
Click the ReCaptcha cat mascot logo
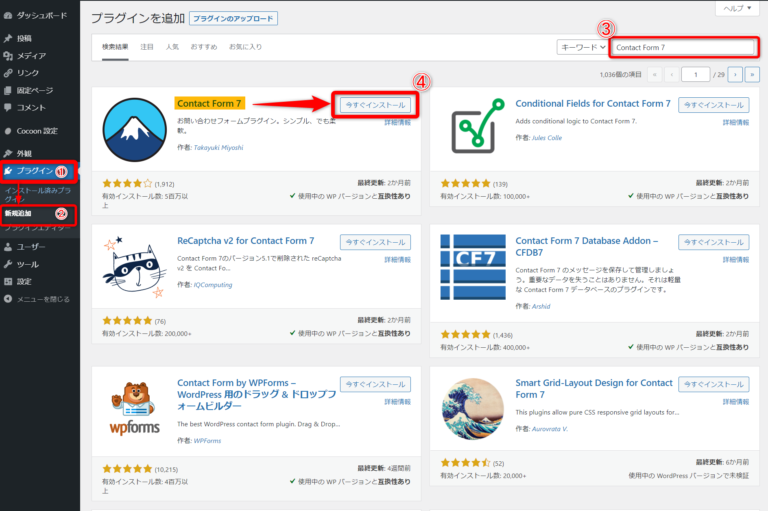point(134,267)
